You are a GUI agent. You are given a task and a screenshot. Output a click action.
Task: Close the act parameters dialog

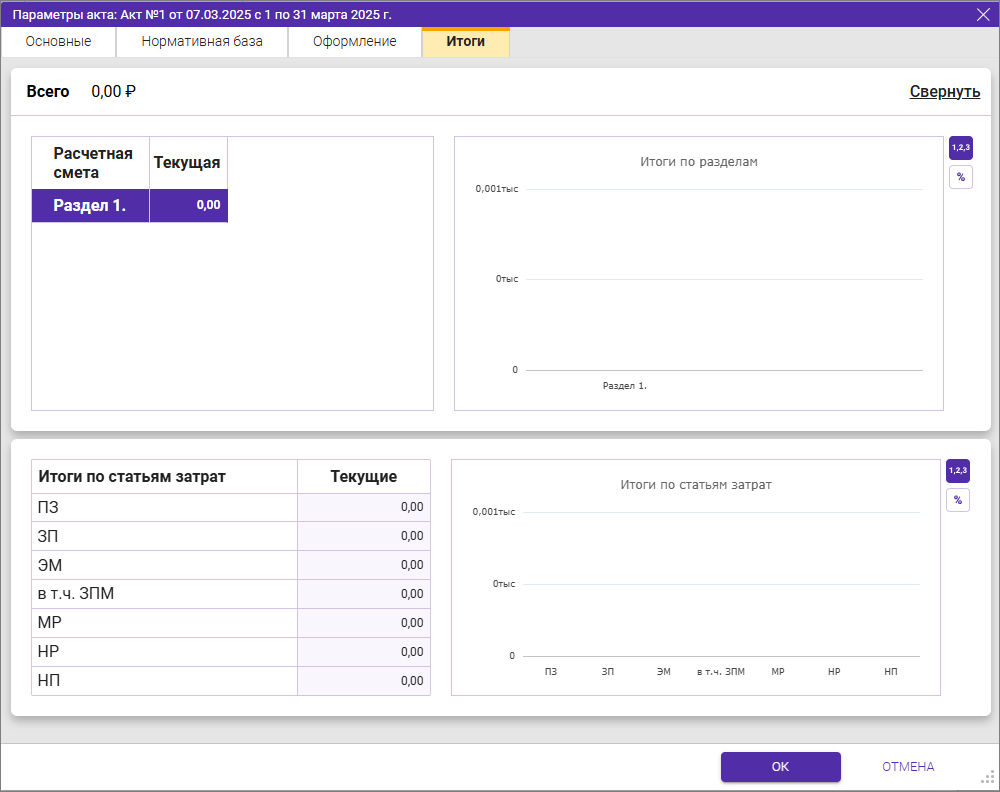(982, 14)
